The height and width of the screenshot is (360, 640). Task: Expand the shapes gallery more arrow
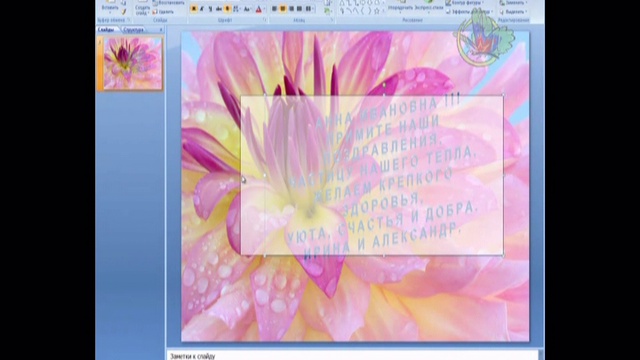[383, 11]
